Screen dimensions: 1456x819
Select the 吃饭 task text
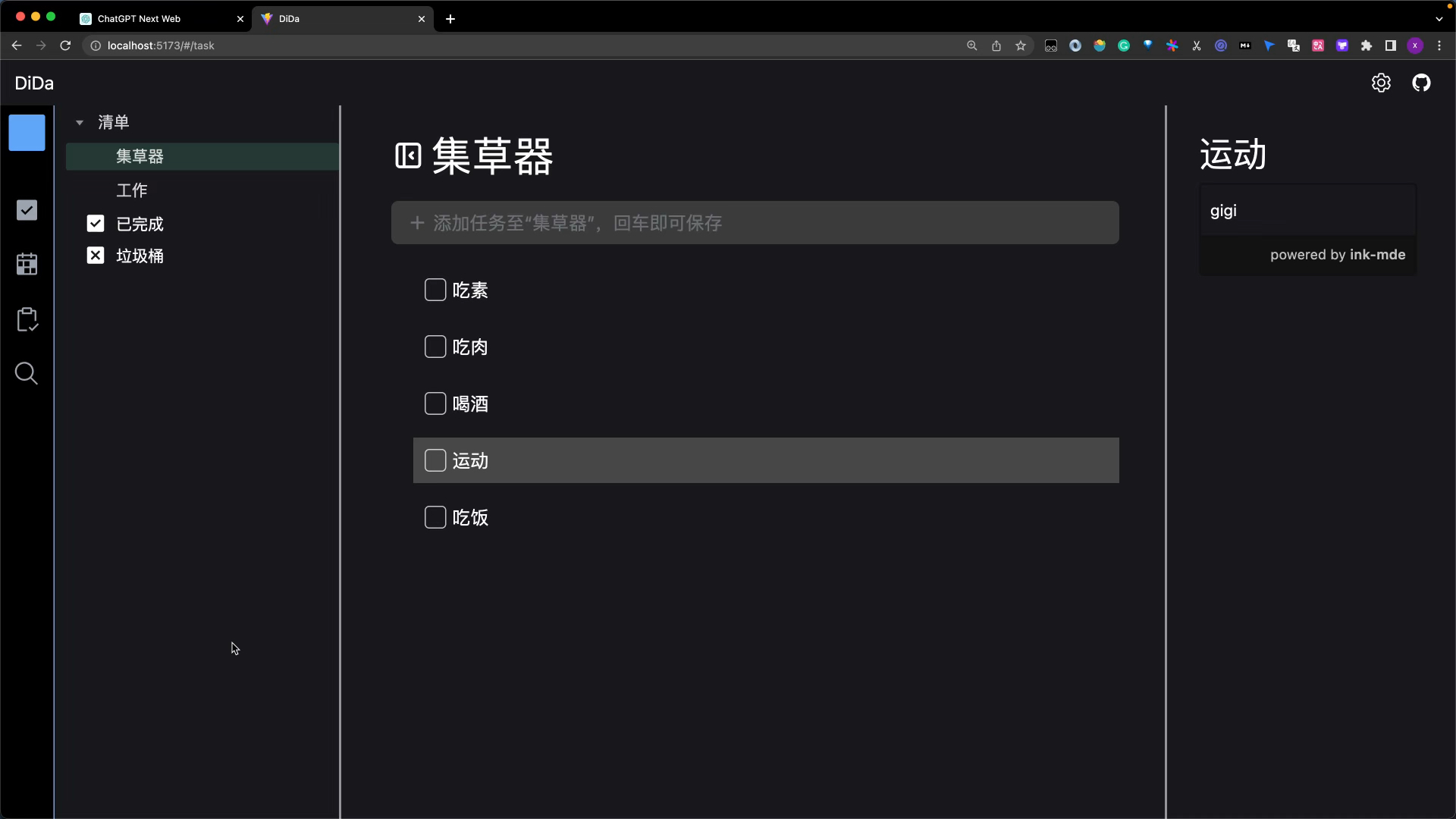point(470,518)
